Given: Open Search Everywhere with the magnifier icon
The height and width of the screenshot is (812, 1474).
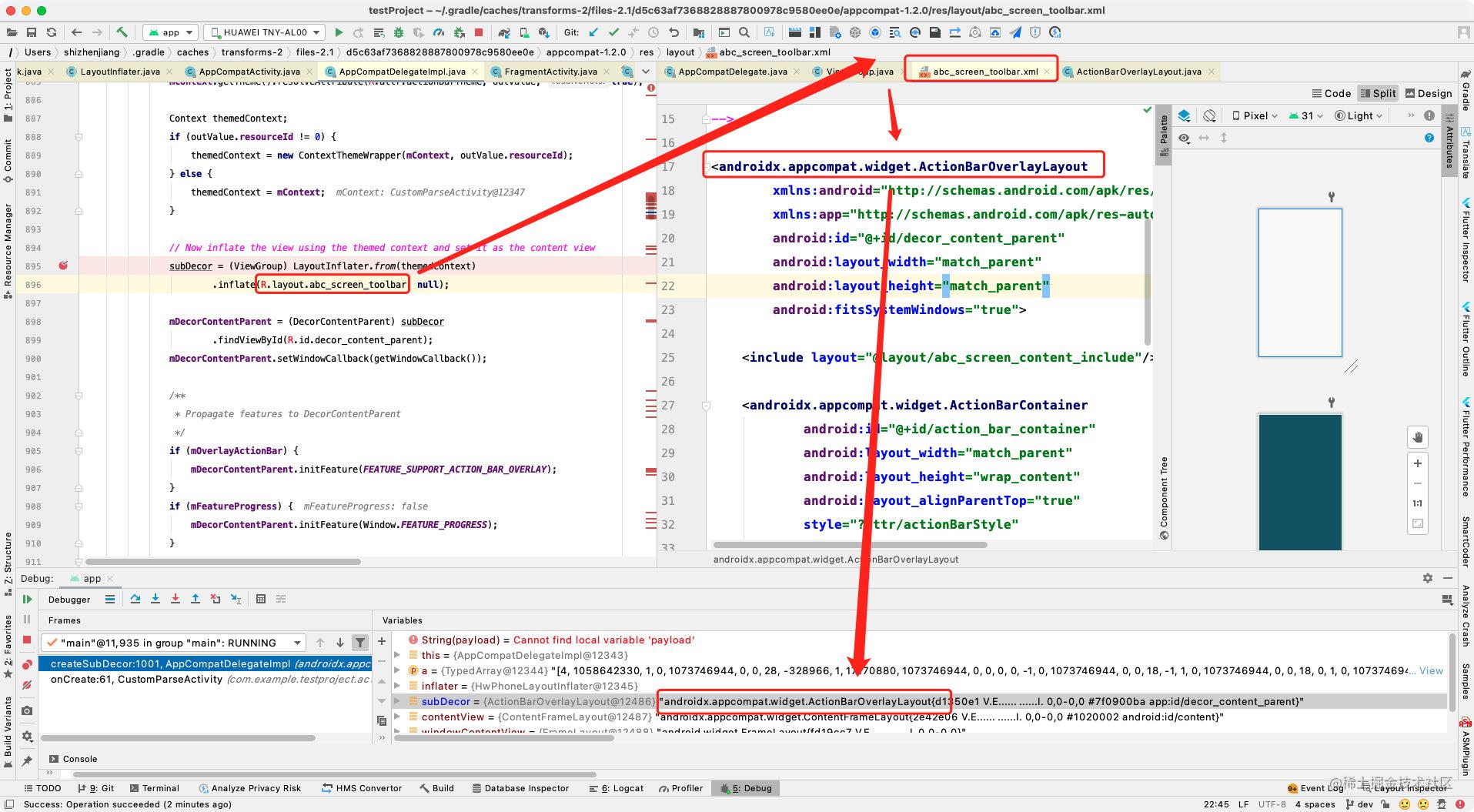Looking at the screenshot, I should (743, 32).
